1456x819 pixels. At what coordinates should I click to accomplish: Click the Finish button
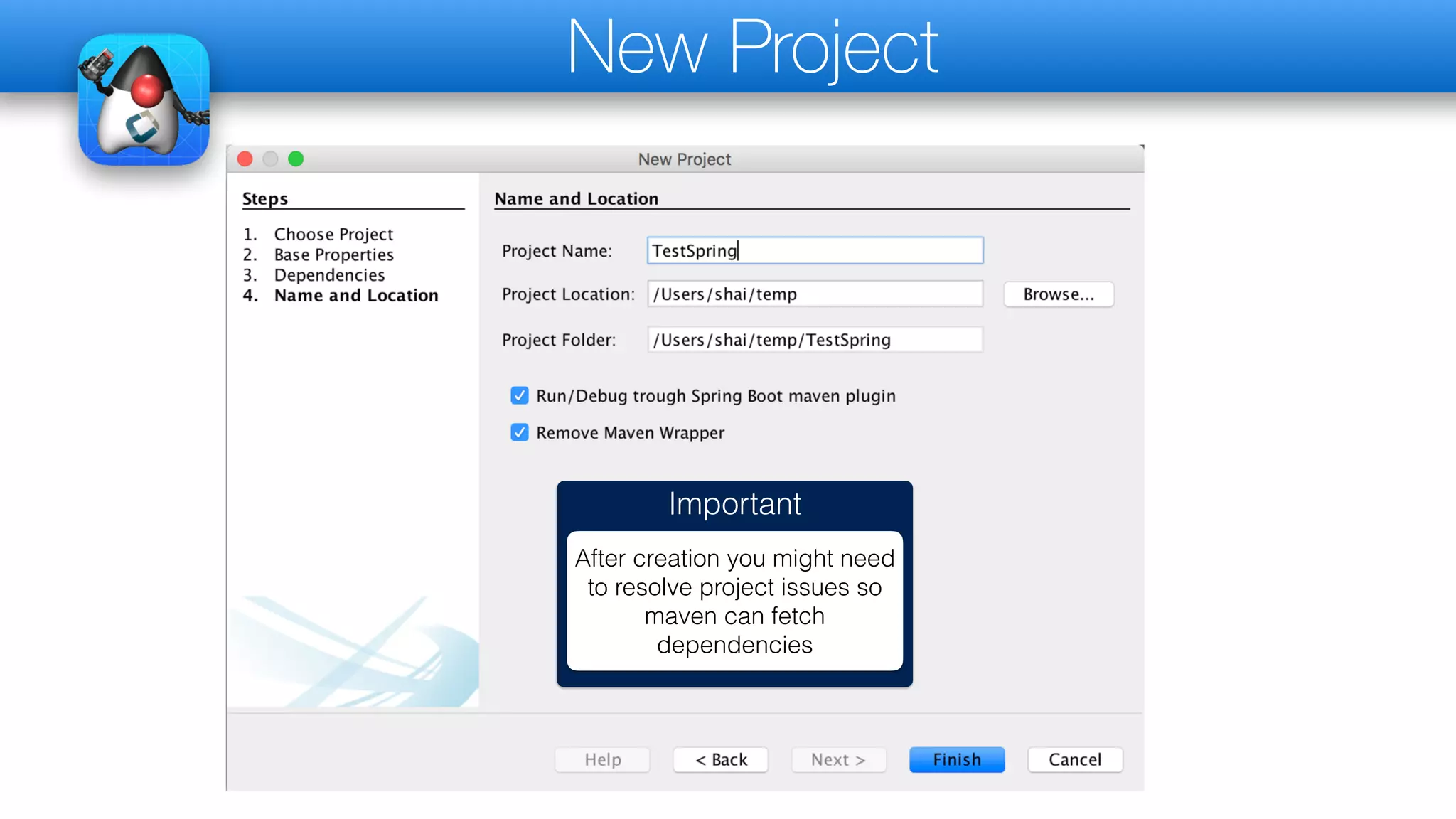957,760
